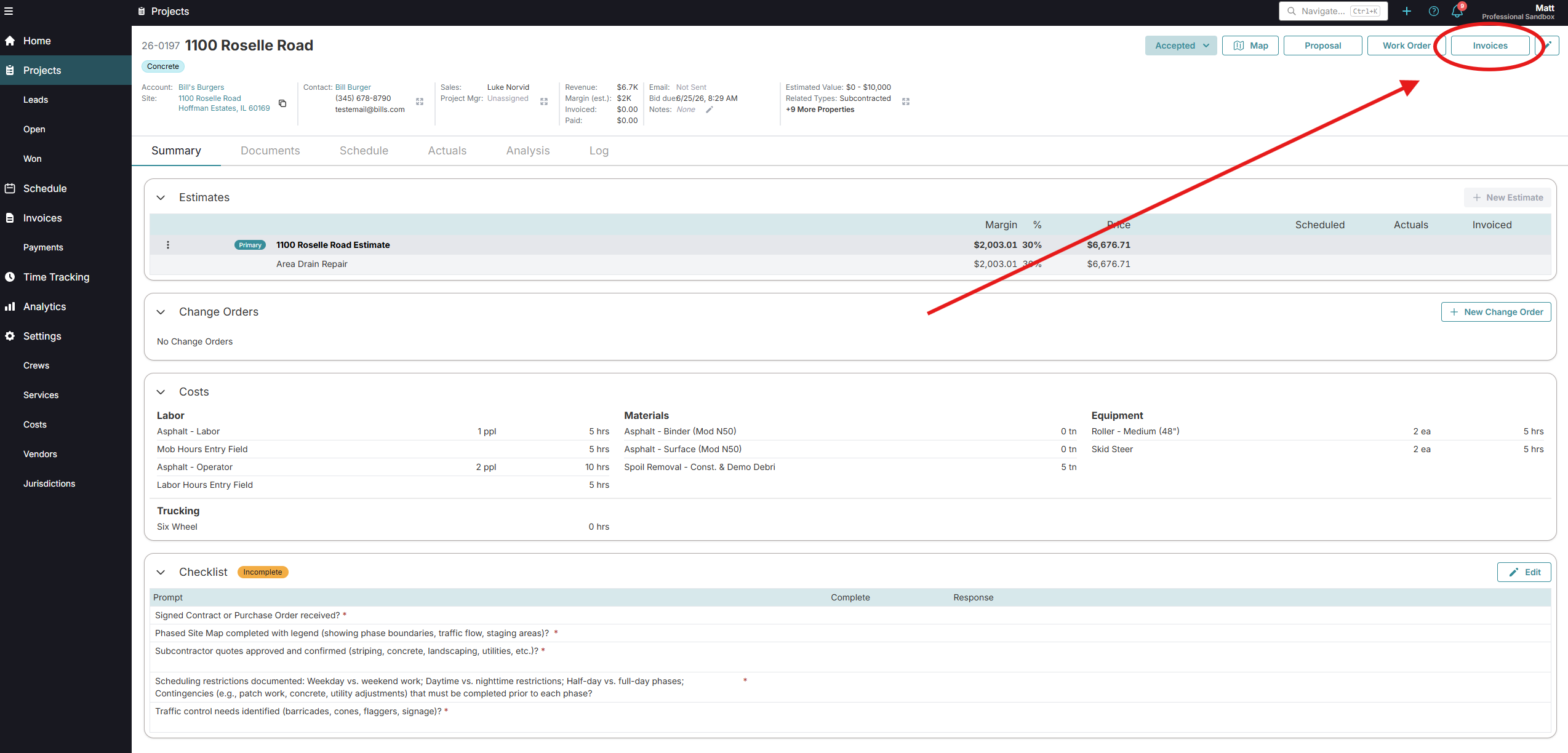Image resolution: width=1568 pixels, height=753 pixels.
Task: Select the Area Drain Repair row
Action: 850,264
